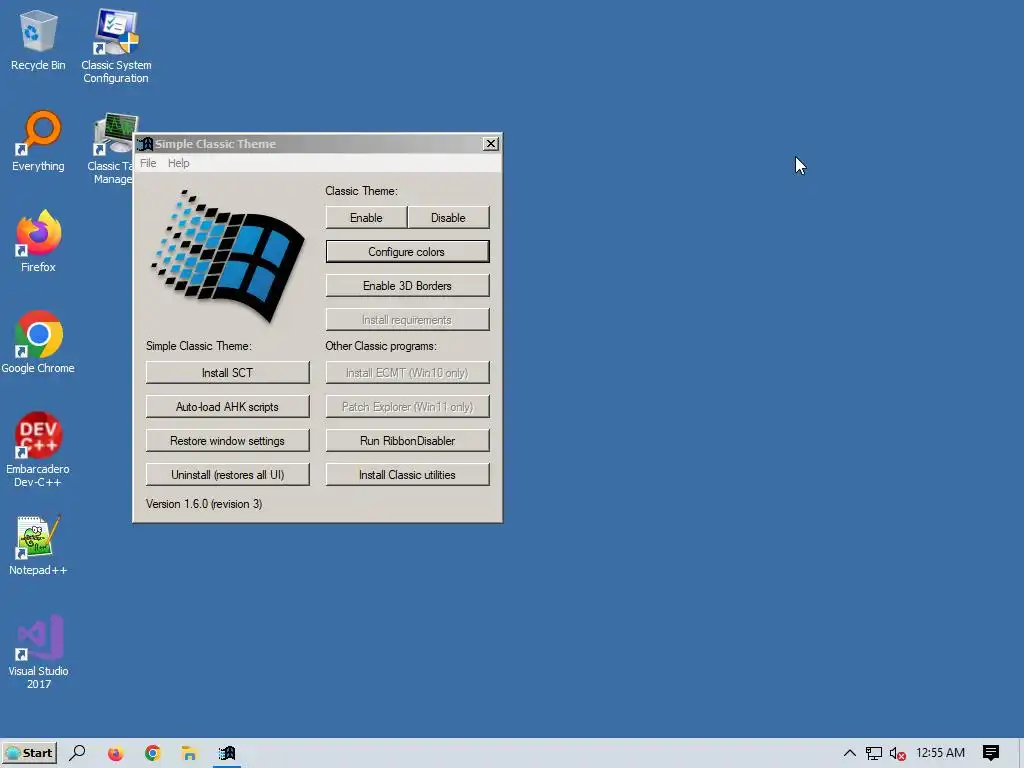Open Notepad++ desktop icon

[38, 546]
